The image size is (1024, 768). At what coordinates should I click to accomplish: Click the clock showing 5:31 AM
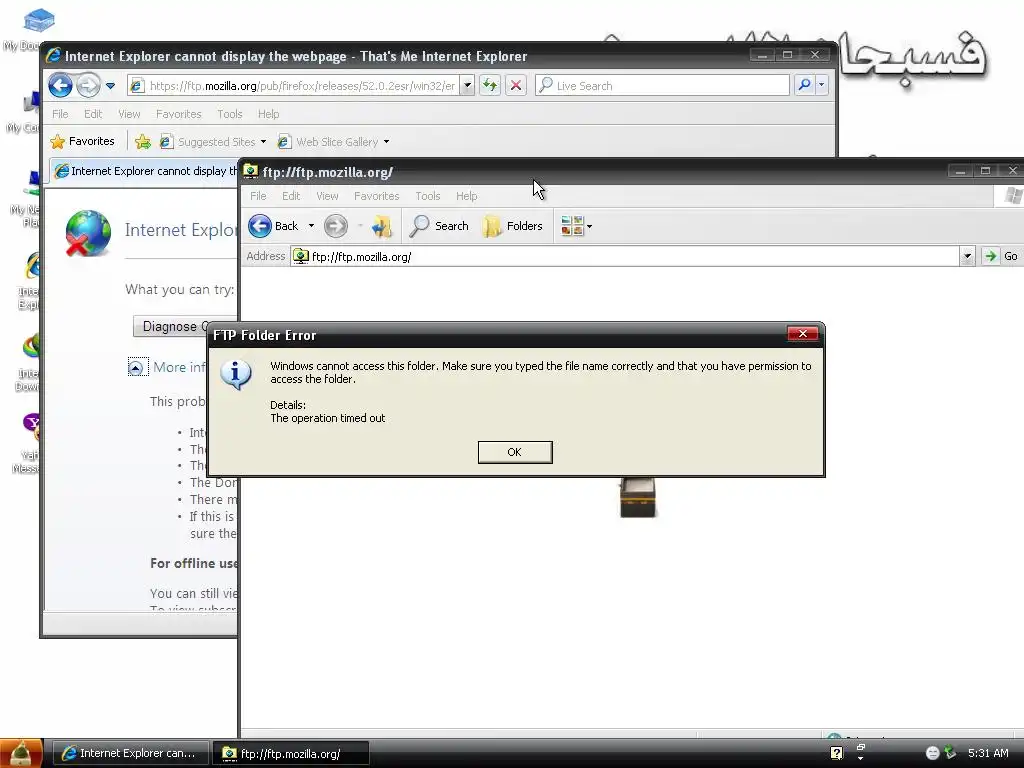pyautogui.click(x=988, y=753)
